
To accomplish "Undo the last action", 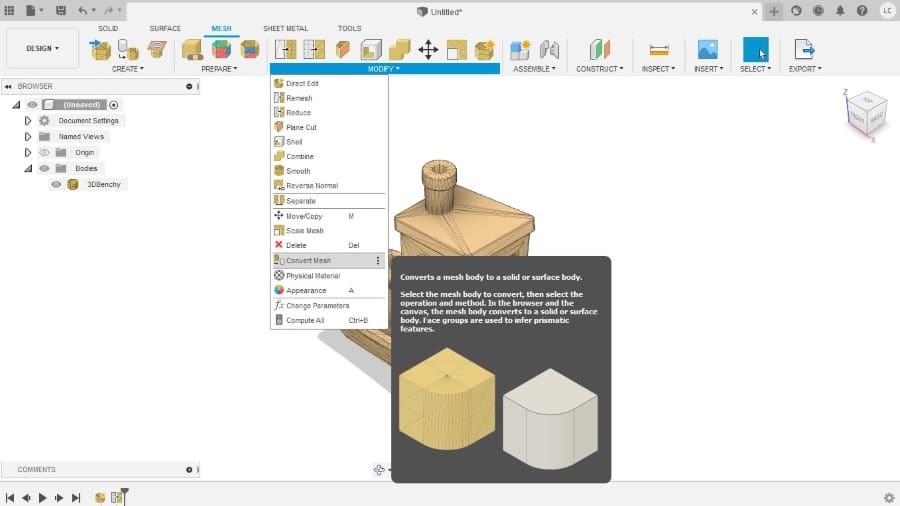I will tap(83, 10).
